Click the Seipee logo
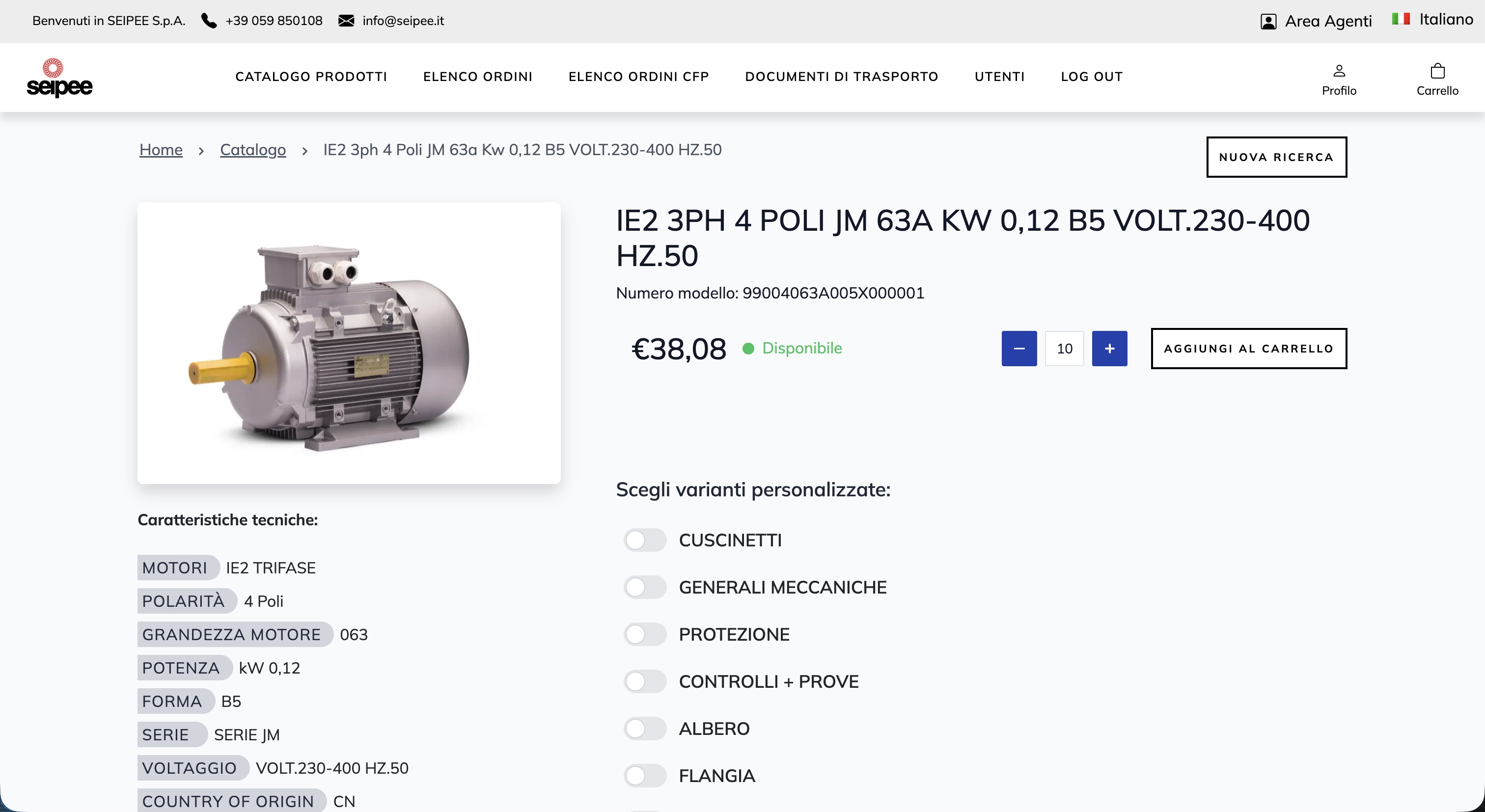Viewport: 1485px width, 812px height. (x=59, y=78)
